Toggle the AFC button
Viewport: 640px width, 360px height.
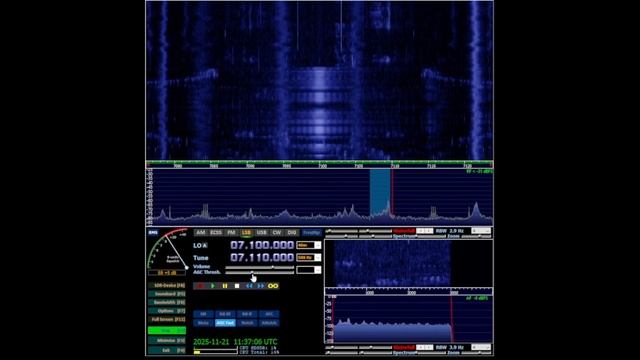(269, 314)
